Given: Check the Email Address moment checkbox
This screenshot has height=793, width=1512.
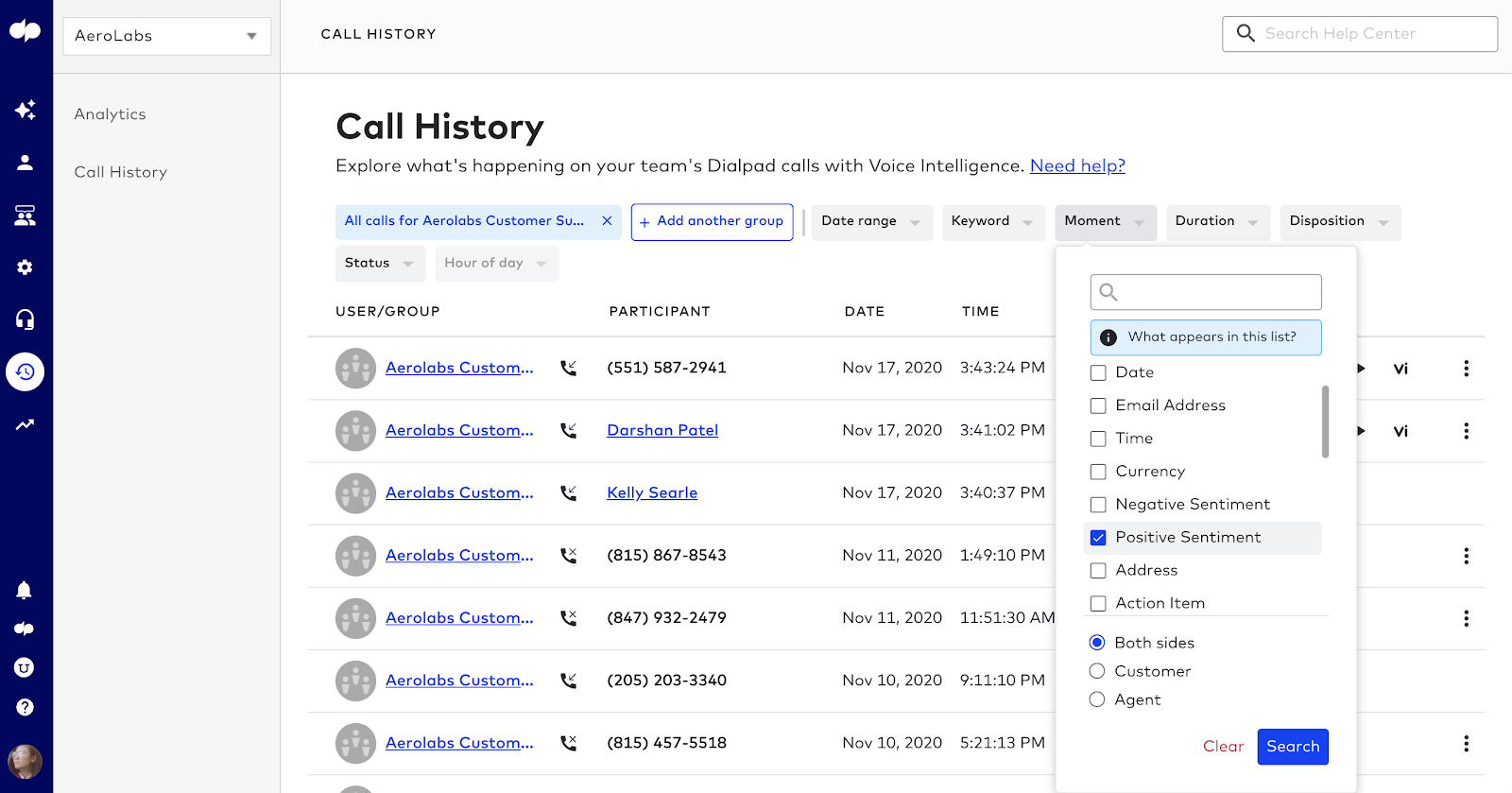Looking at the screenshot, I should pyautogui.click(x=1098, y=406).
